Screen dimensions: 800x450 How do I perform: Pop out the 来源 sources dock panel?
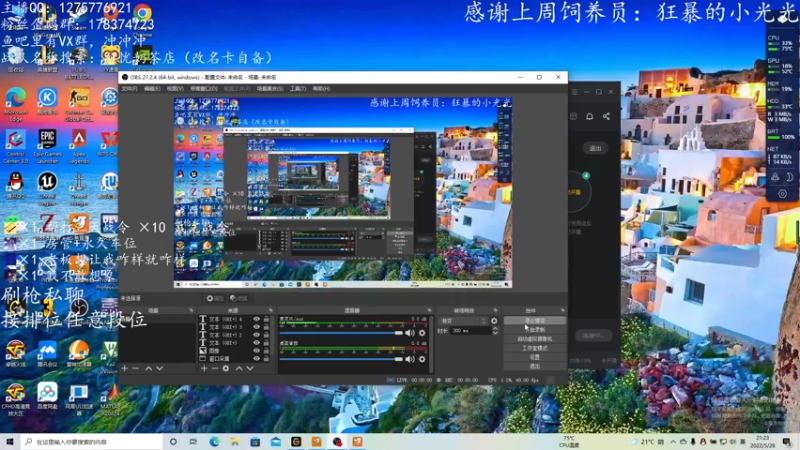271,310
